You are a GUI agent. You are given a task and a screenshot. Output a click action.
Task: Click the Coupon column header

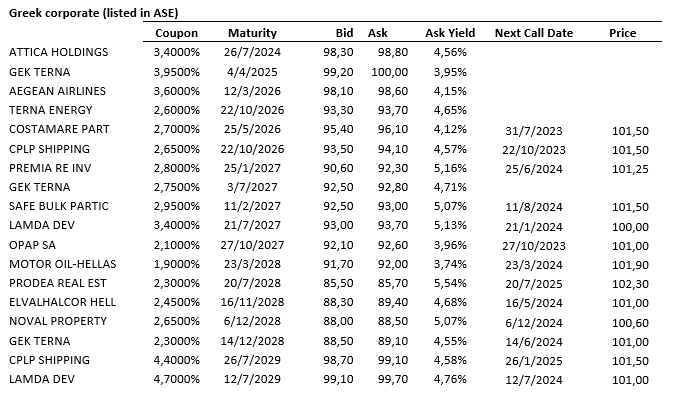coord(177,33)
